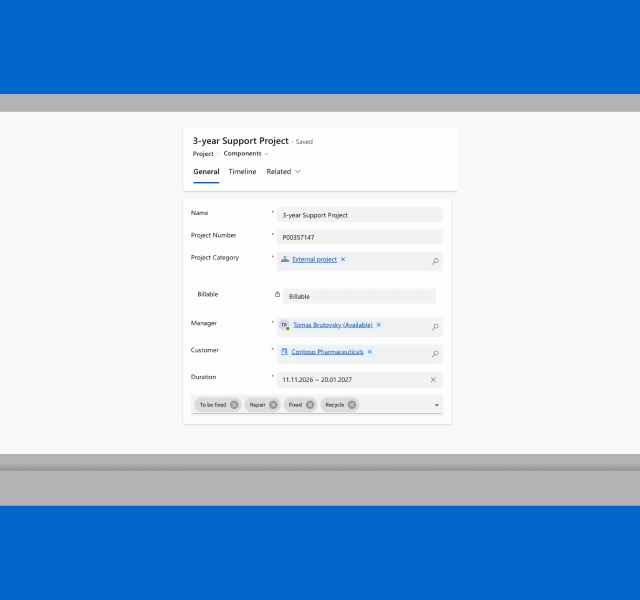
Task: Expand the Related chevron
Action: [298, 172]
